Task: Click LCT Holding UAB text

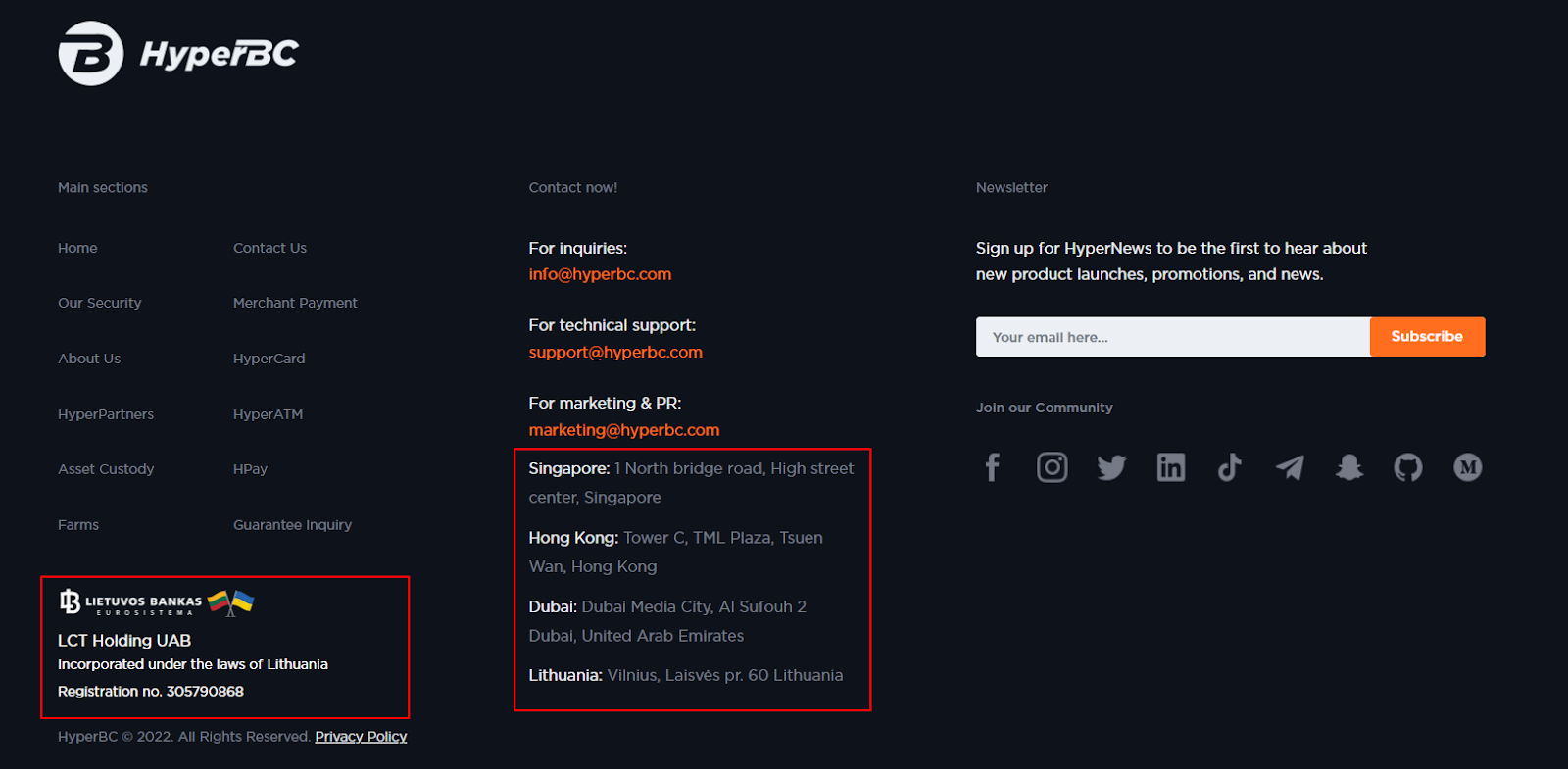Action: pyautogui.click(x=124, y=641)
